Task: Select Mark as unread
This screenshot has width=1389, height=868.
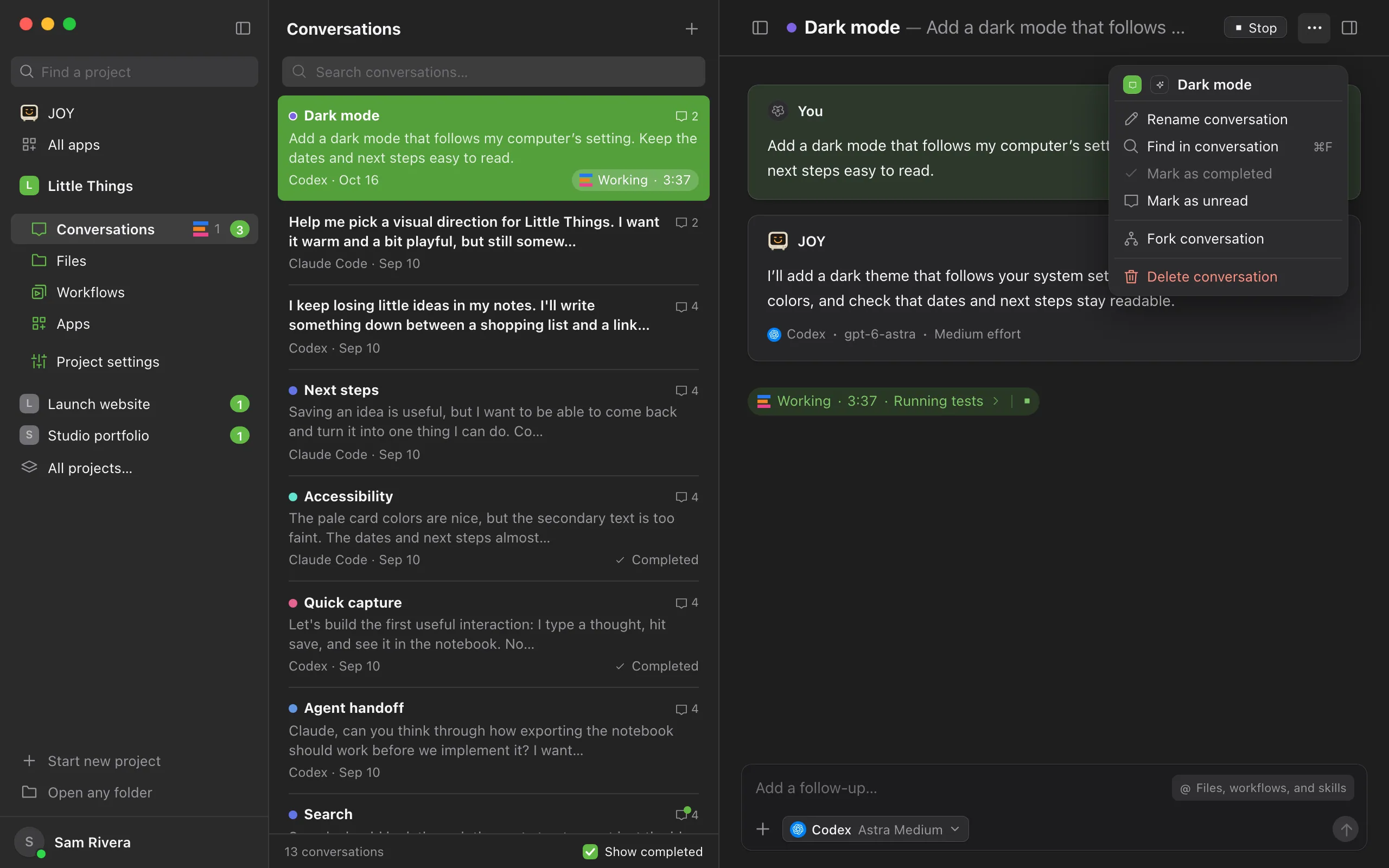Action: coord(1228,200)
